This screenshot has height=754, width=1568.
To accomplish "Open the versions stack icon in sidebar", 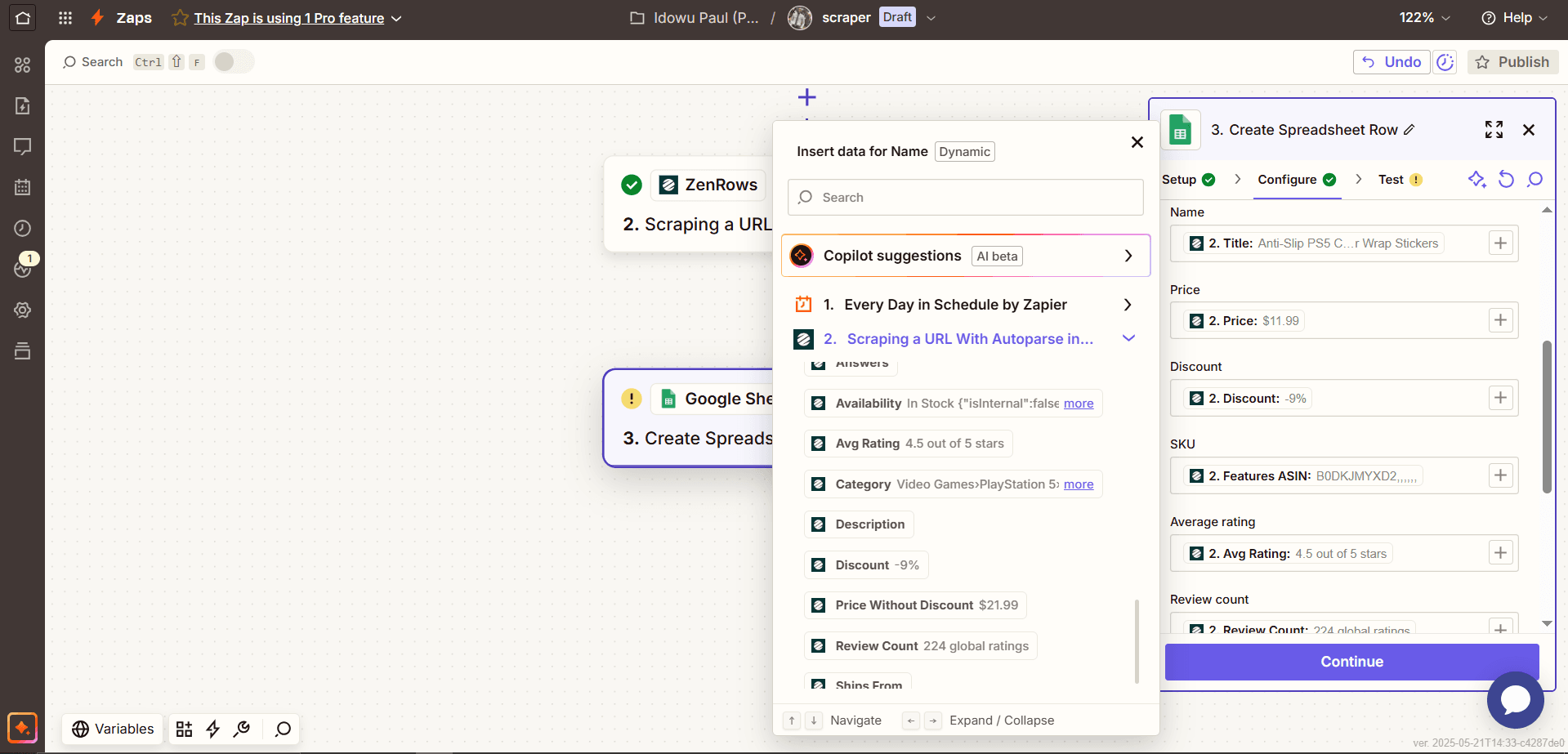I will click(x=23, y=350).
